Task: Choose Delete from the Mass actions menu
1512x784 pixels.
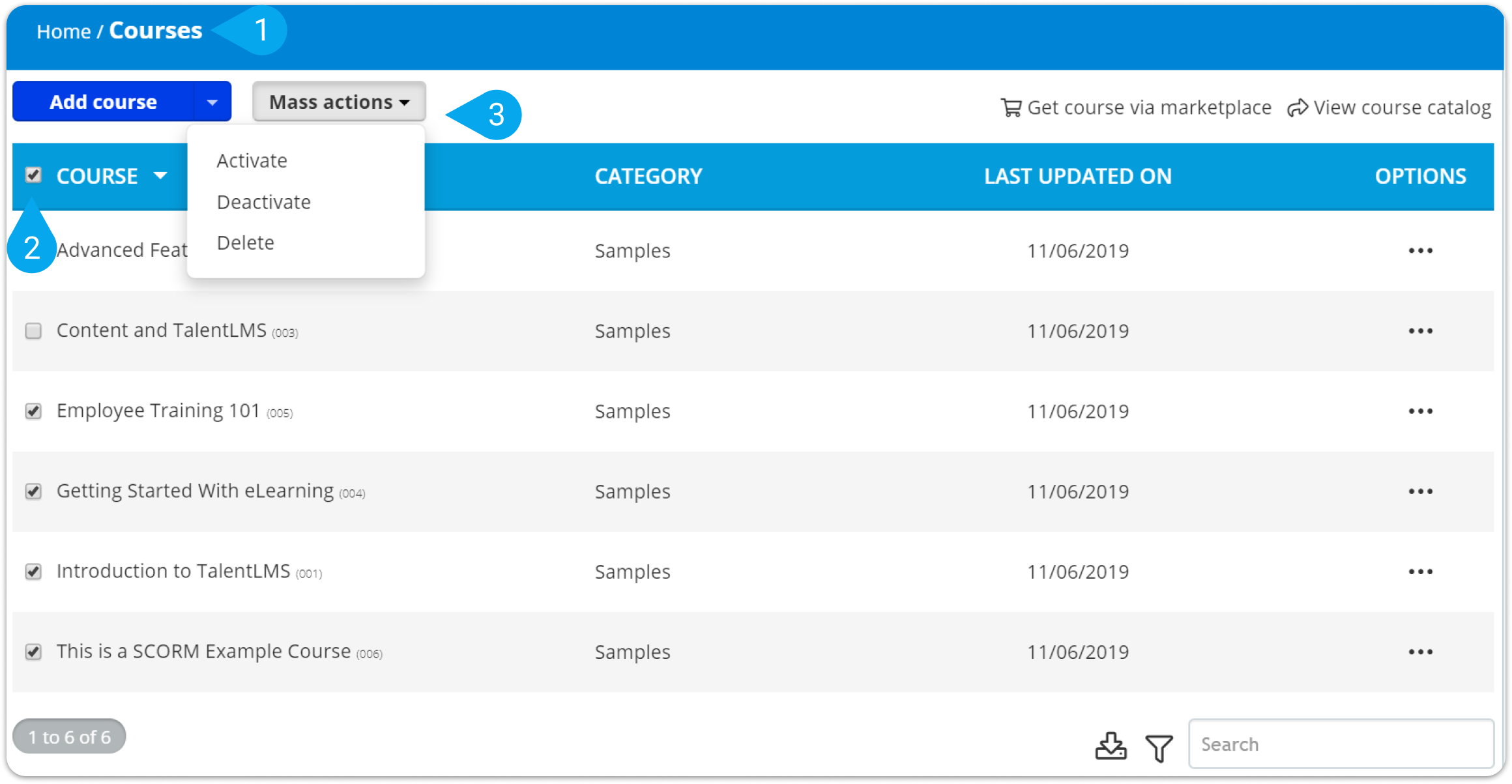Action: click(245, 243)
